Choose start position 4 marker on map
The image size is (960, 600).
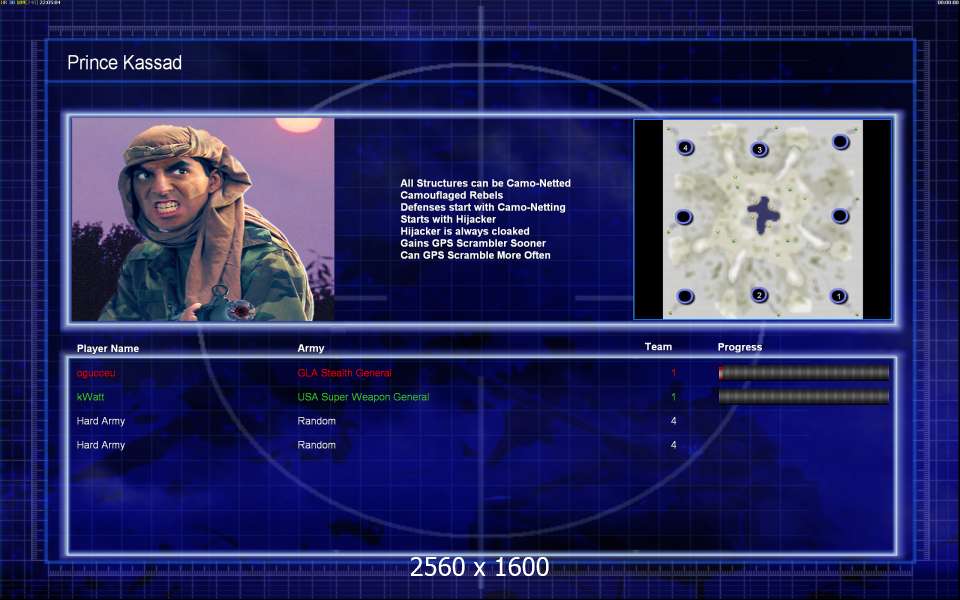(x=685, y=148)
